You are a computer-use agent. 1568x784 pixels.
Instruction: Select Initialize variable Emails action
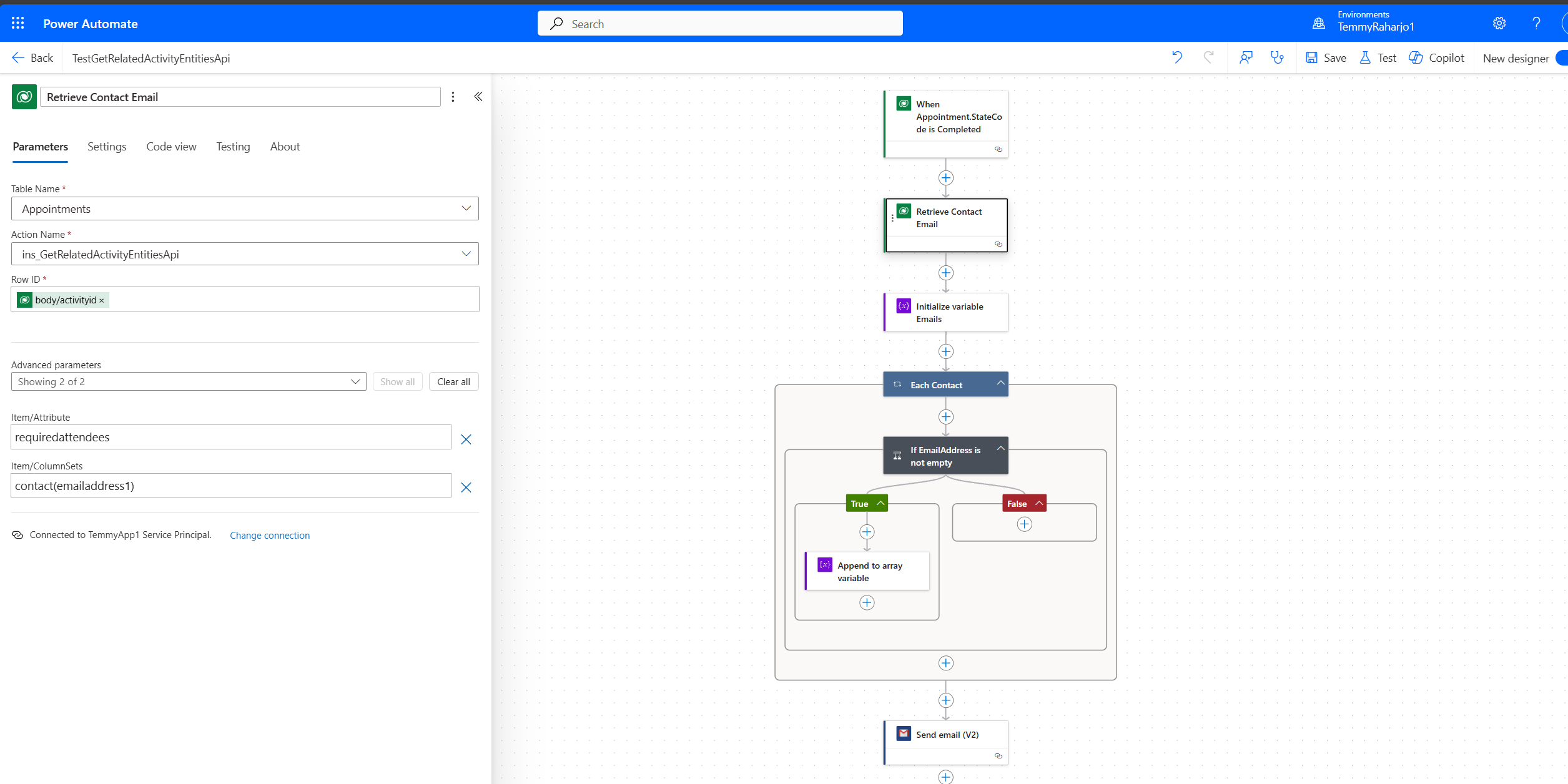tap(946, 312)
